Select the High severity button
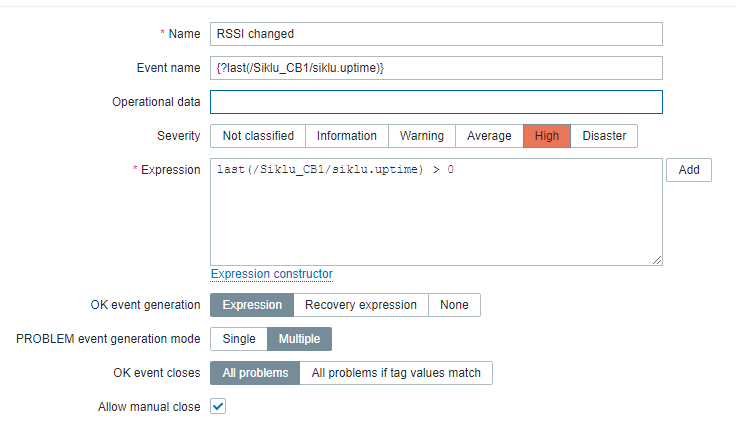 coord(547,136)
